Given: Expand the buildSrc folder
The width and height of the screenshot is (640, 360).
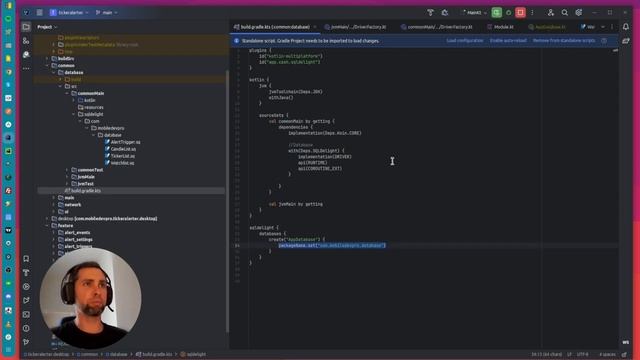Looking at the screenshot, I should (x=47, y=58).
